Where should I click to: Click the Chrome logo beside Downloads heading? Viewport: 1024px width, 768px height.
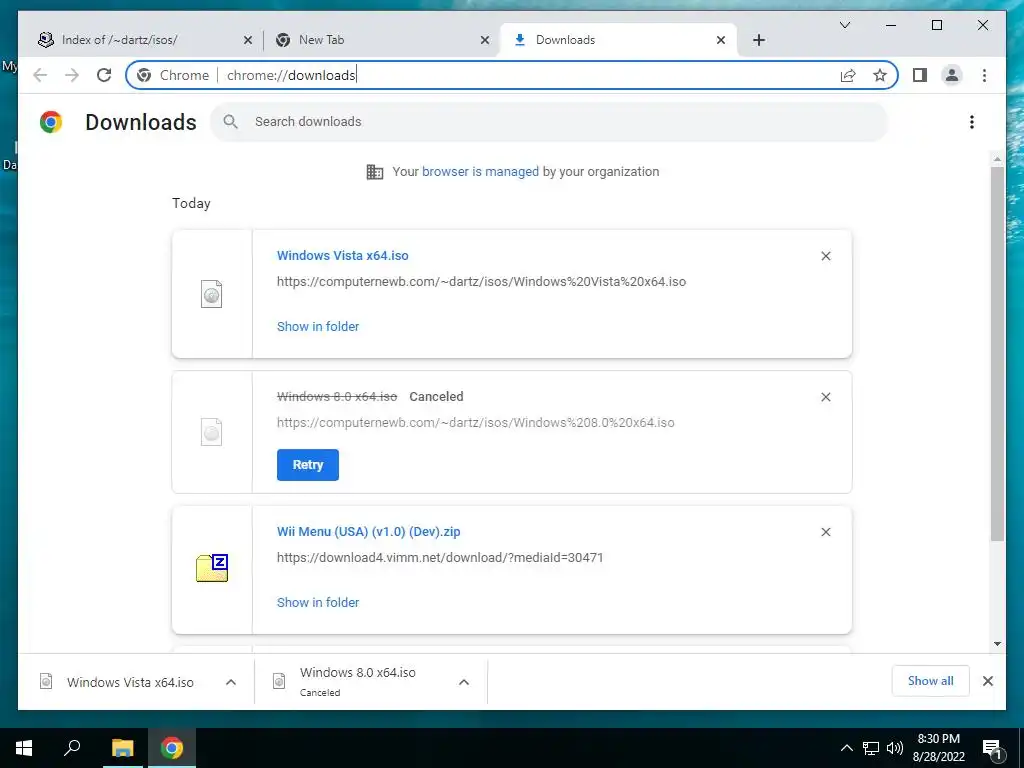[x=51, y=122]
